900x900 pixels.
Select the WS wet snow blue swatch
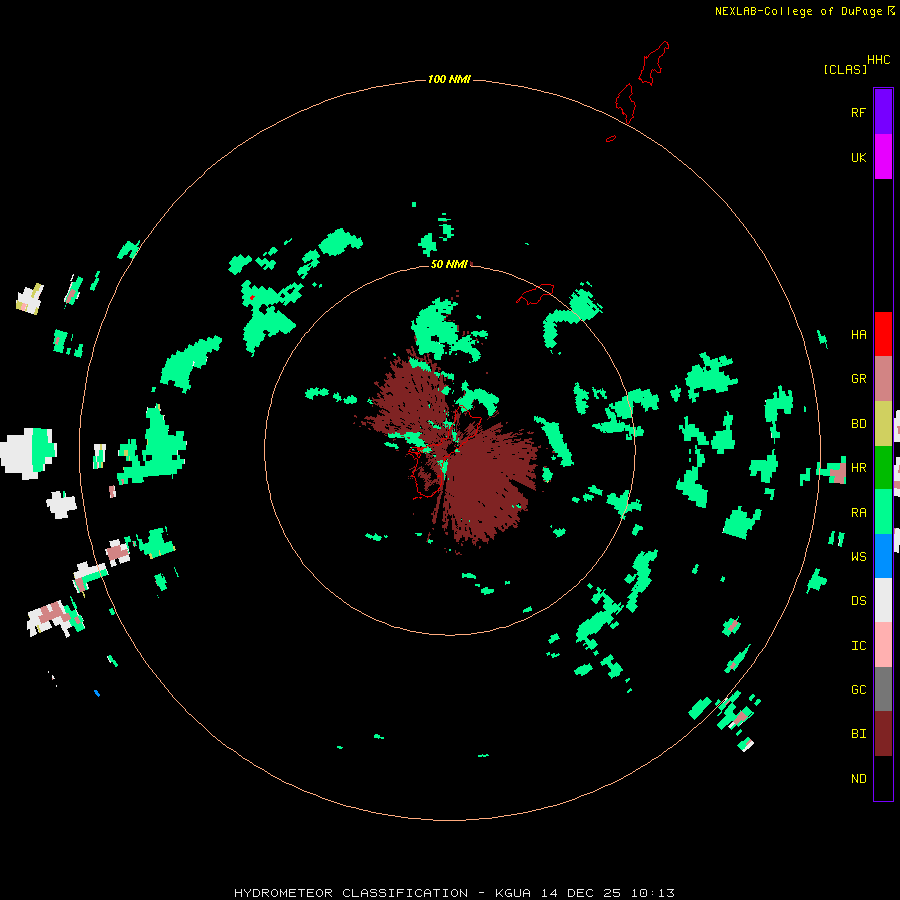point(883,556)
